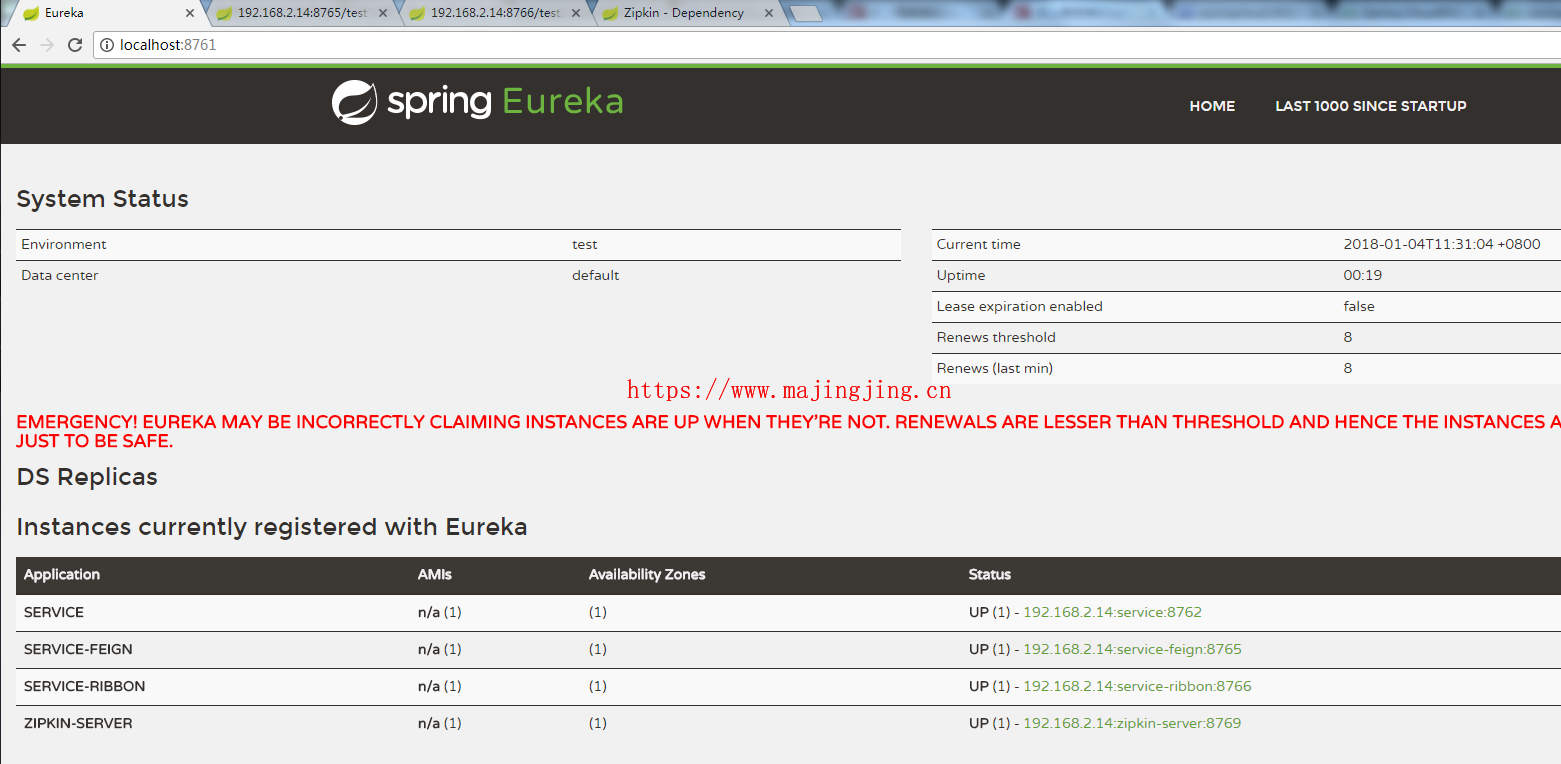Click the environment value test

pyautogui.click(x=585, y=245)
